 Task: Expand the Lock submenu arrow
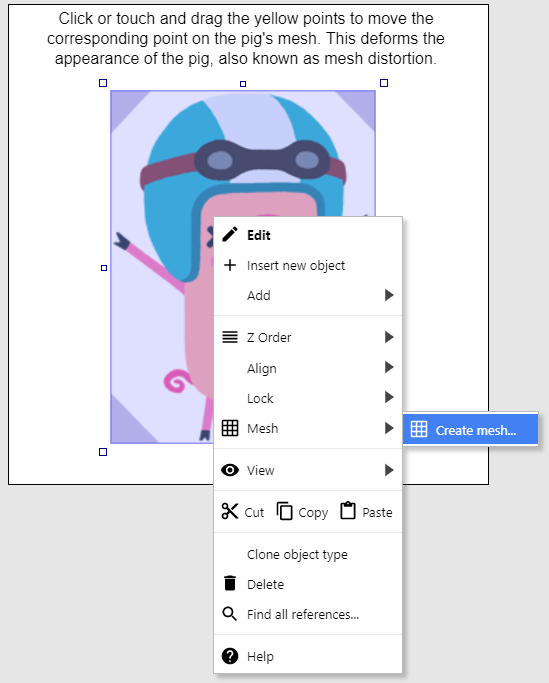(389, 397)
